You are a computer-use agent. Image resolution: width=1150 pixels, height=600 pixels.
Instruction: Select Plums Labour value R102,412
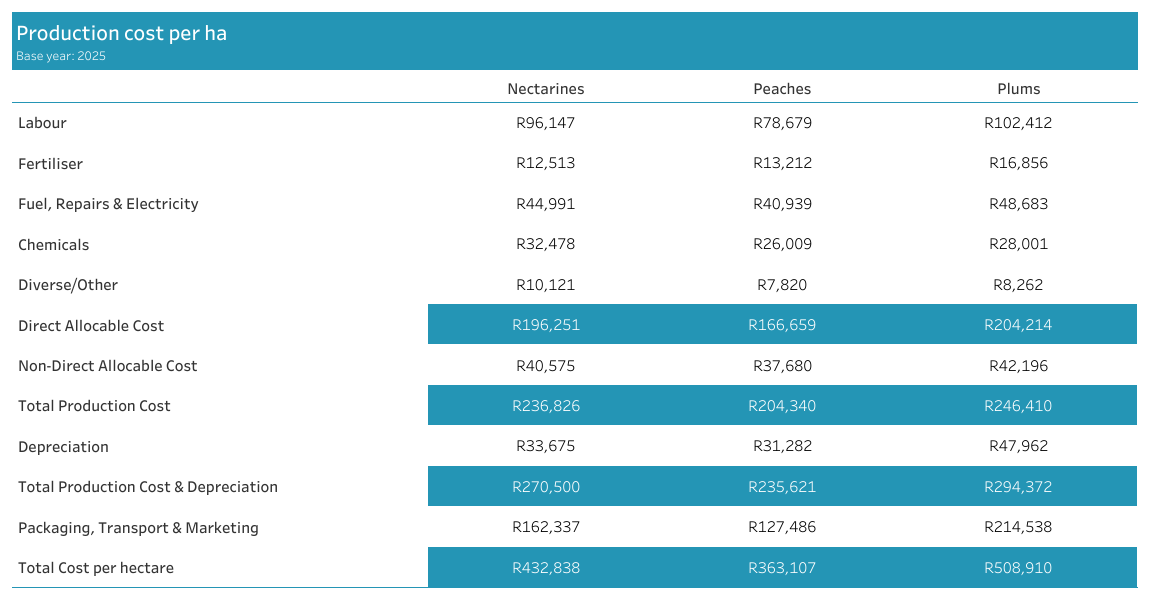[x=1018, y=123]
